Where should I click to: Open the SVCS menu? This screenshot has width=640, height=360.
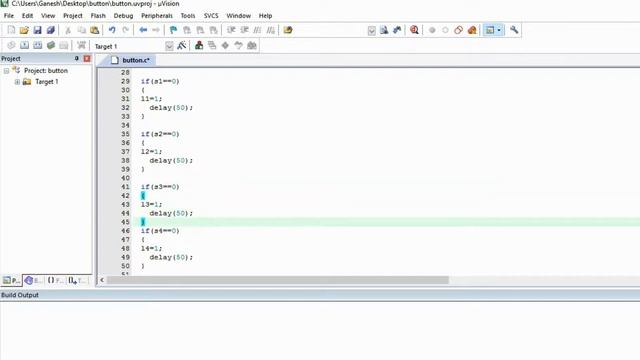pyautogui.click(x=211, y=16)
